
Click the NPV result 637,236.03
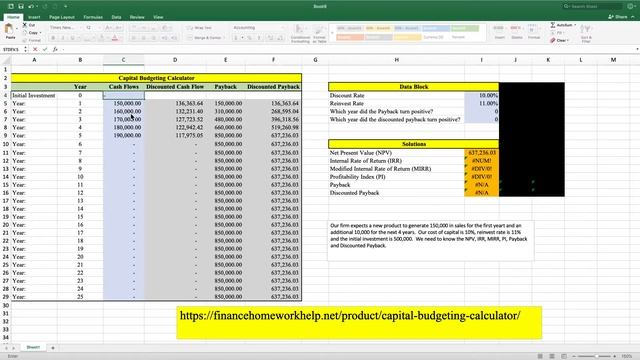coord(482,153)
